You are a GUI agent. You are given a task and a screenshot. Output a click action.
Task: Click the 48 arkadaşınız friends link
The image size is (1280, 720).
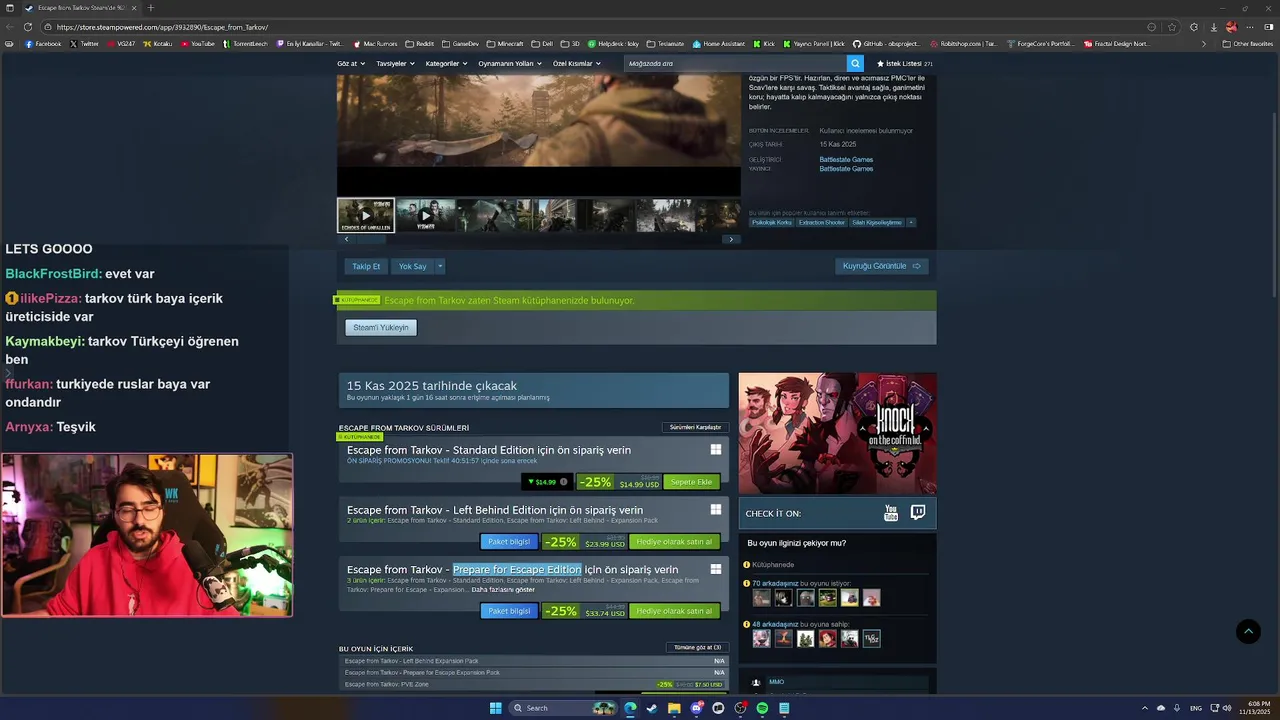pos(776,624)
